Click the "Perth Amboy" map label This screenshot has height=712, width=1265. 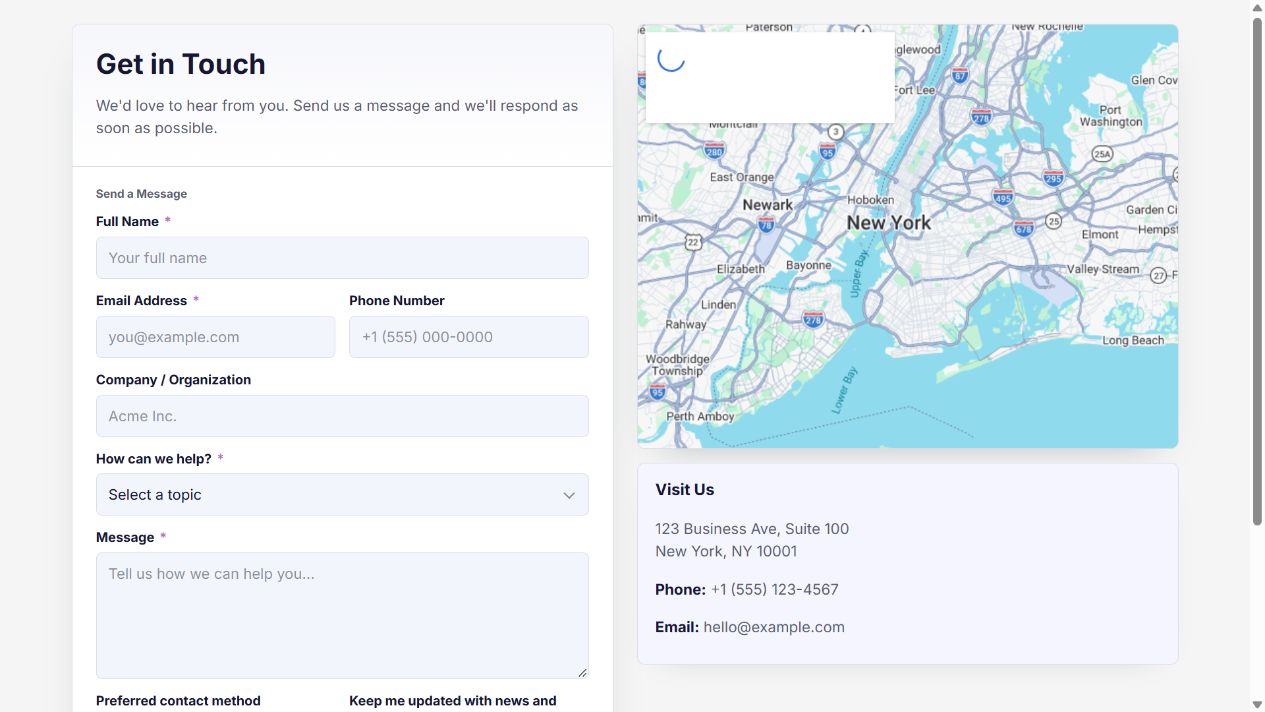click(700, 417)
